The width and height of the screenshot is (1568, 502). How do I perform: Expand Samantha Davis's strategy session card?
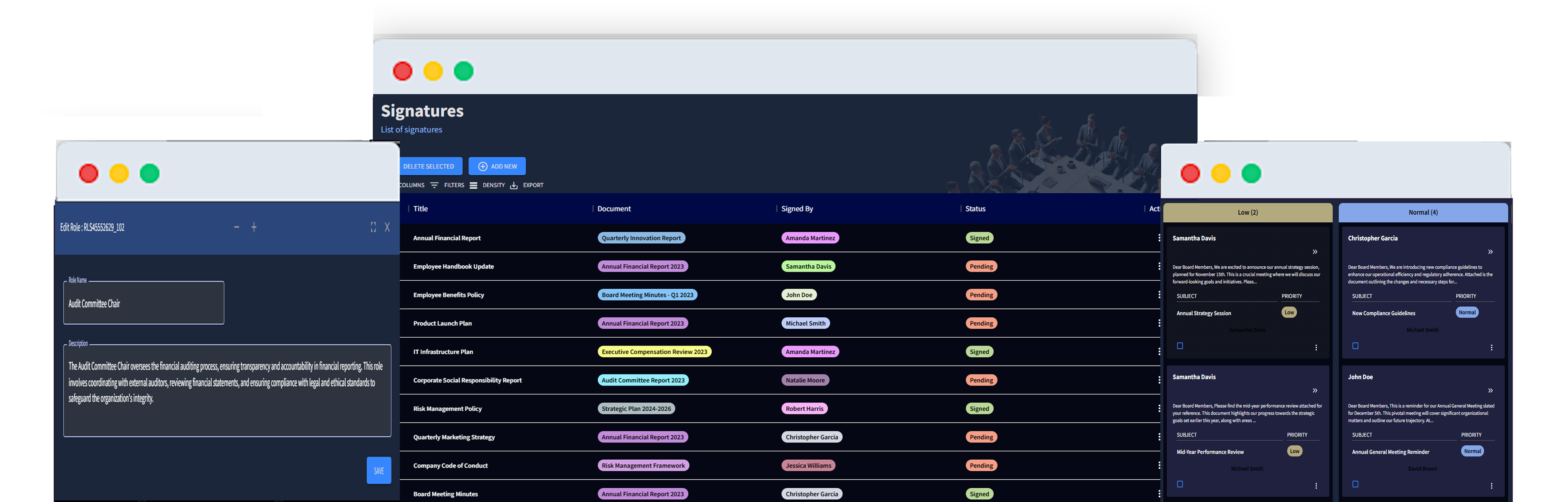(1315, 252)
